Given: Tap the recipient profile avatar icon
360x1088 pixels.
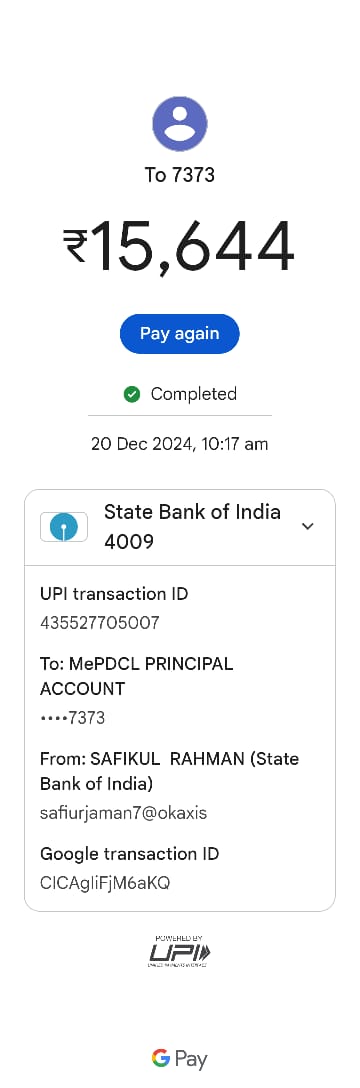Looking at the screenshot, I should point(180,124).
